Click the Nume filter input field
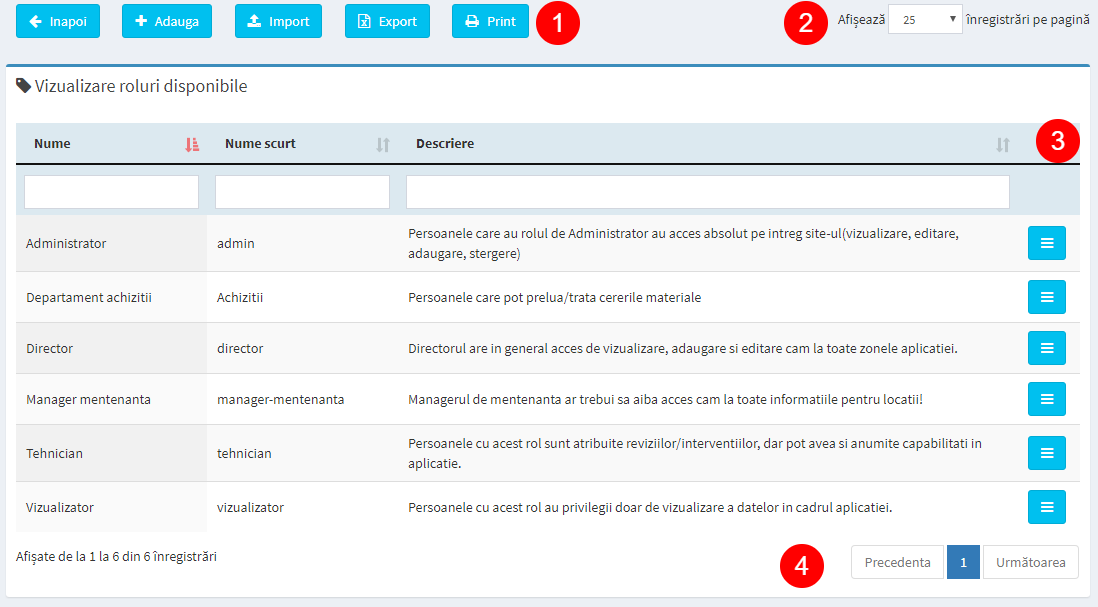1098x607 pixels. pos(111,192)
